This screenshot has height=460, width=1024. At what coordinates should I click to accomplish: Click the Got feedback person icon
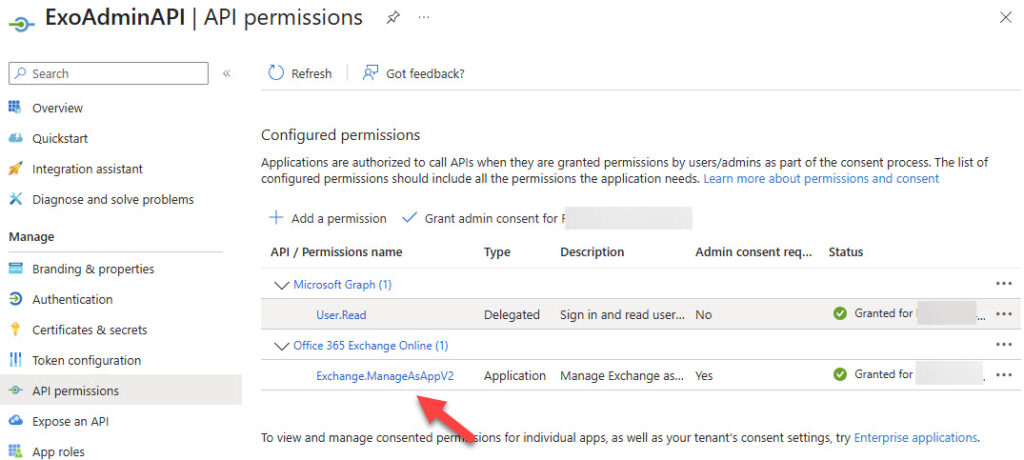tap(370, 73)
